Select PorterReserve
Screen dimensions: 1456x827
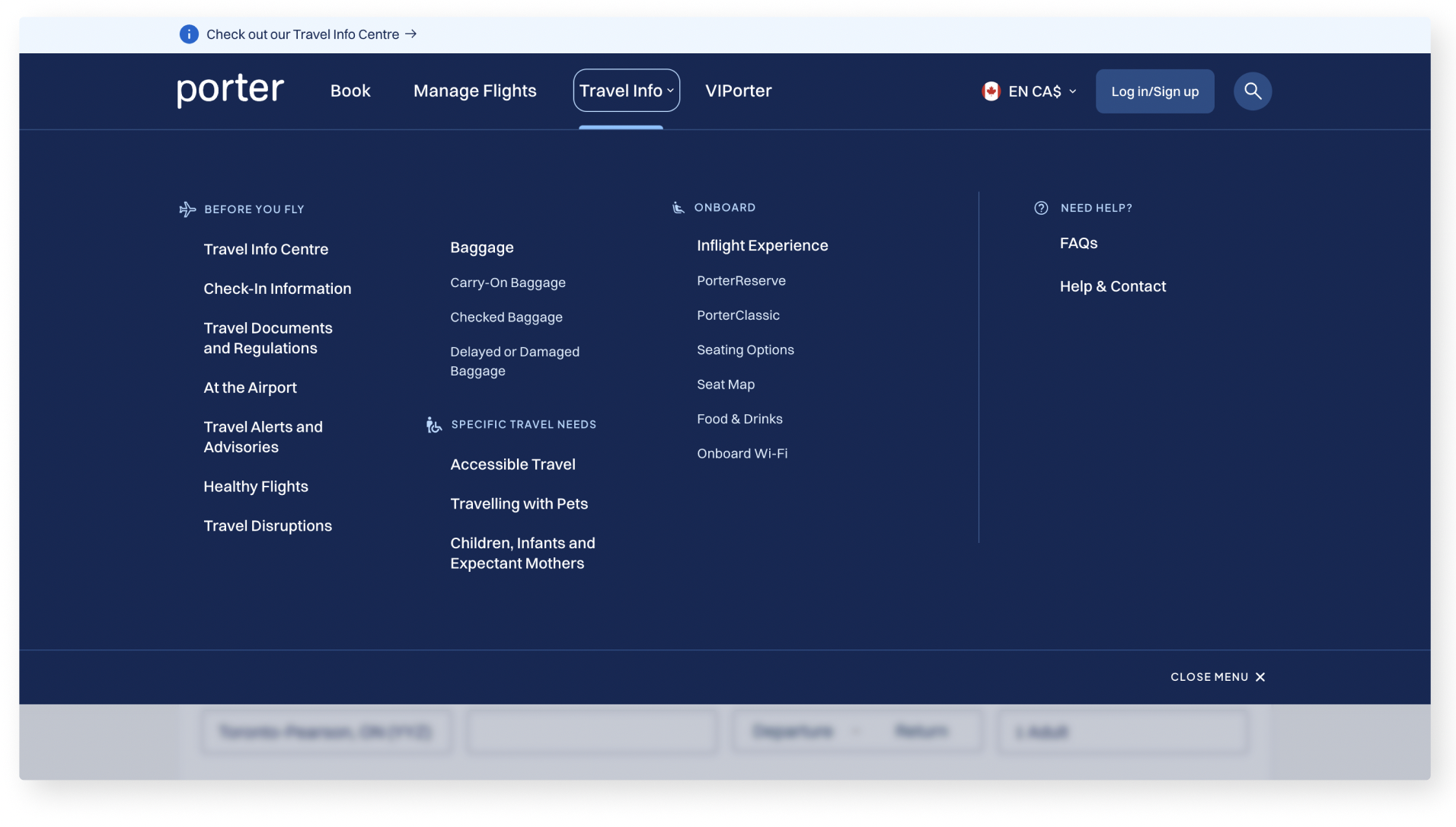pyautogui.click(x=741, y=280)
